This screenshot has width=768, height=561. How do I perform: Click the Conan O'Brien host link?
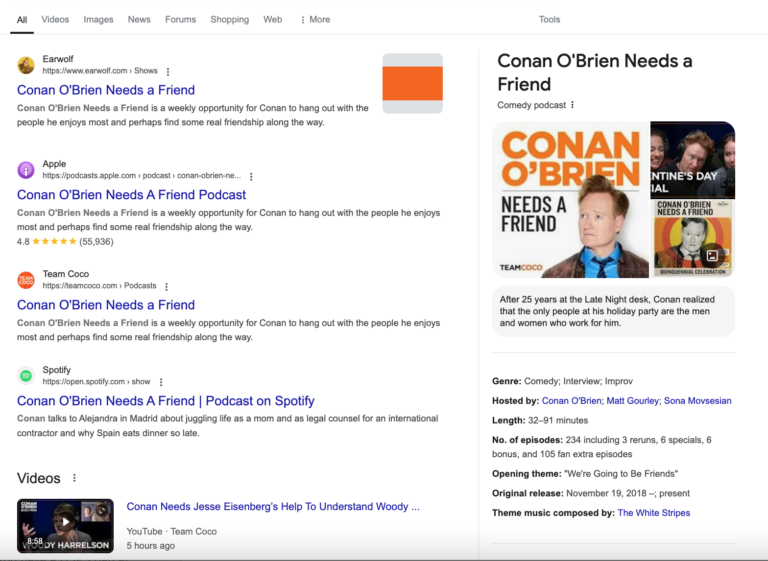coord(572,401)
